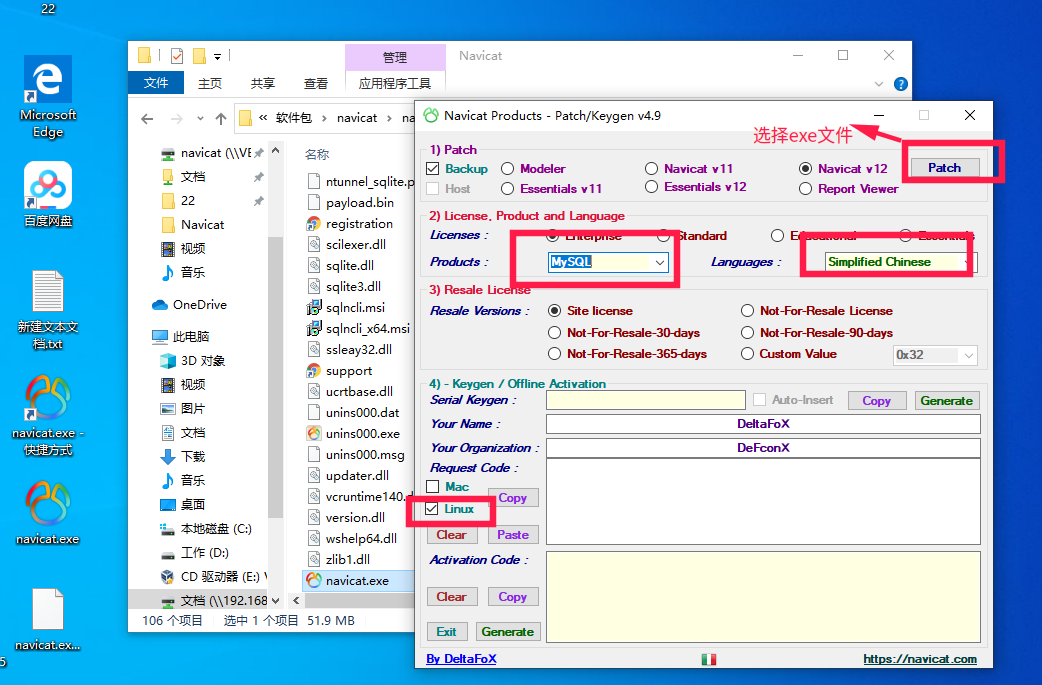Image resolution: width=1042 pixels, height=685 pixels.
Task: Select the support file entry
Action: pos(349,370)
